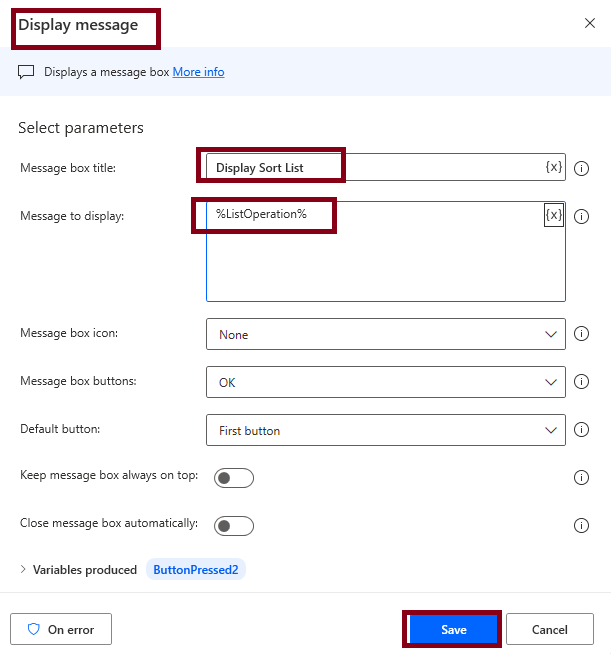
Task: Click info icon beside Message box icon
Action: click(581, 334)
